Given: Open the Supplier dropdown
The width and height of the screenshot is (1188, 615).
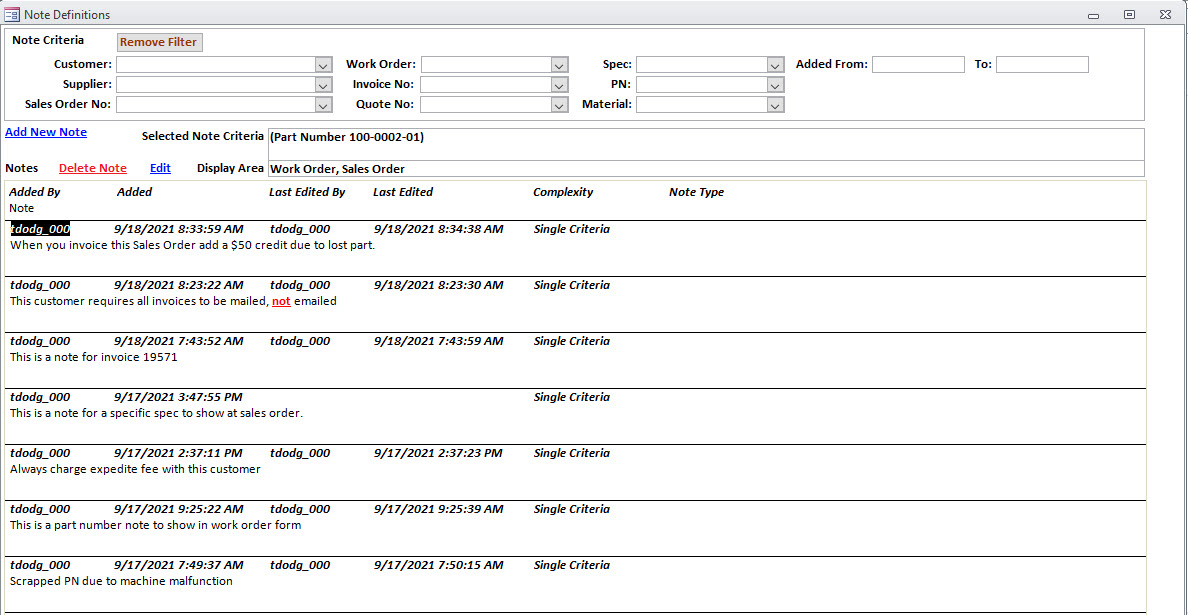Looking at the screenshot, I should pos(322,84).
